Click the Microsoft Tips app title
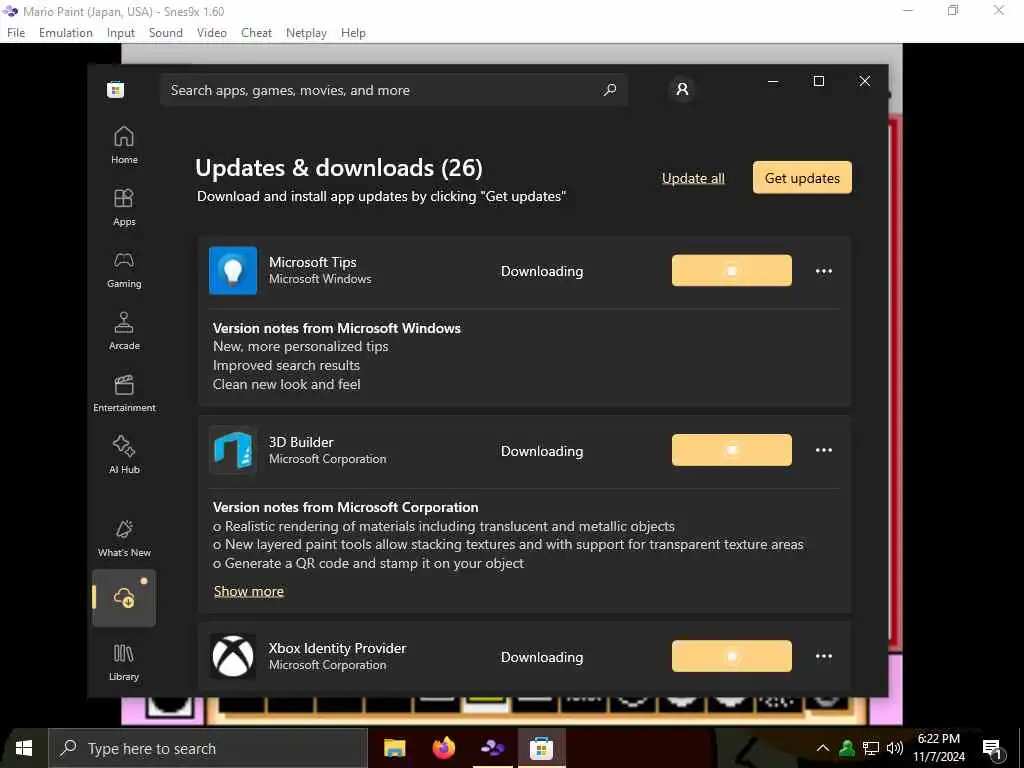Image resolution: width=1024 pixels, height=768 pixels. [x=313, y=262]
